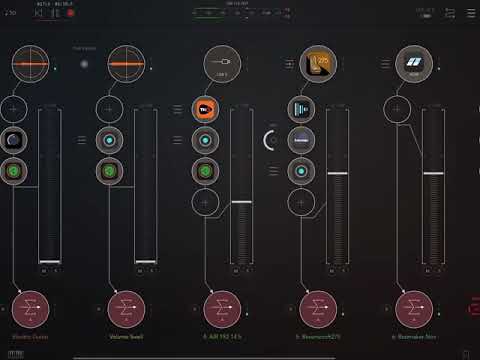
Task: Open the green plugin node in second channel
Action: click(109, 171)
